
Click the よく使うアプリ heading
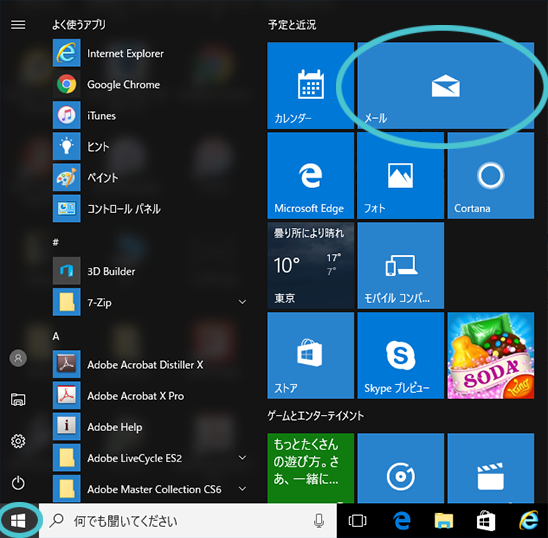tap(79, 25)
